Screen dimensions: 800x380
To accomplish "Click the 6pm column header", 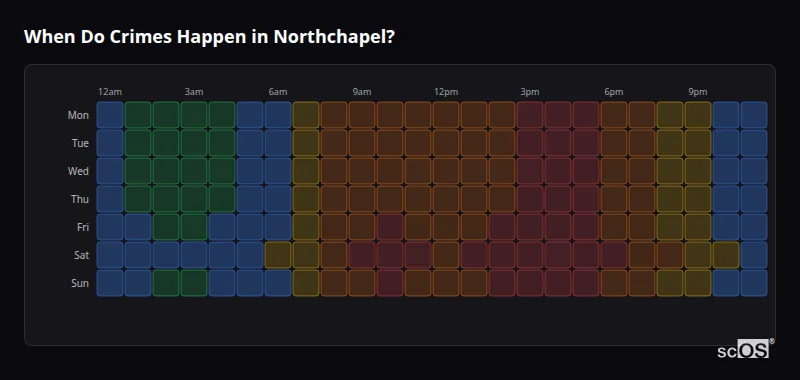I will [614, 92].
